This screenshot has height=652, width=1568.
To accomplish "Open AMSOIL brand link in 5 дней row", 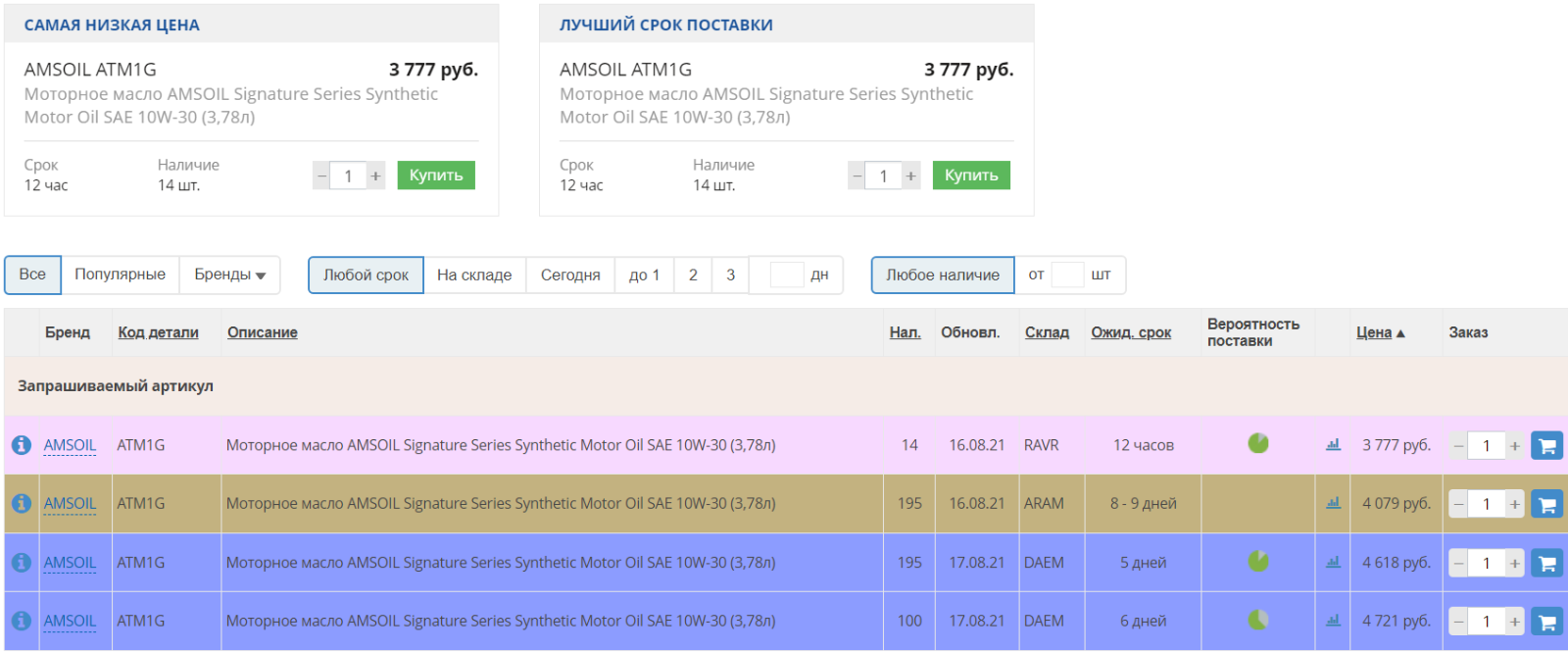I will [70, 563].
